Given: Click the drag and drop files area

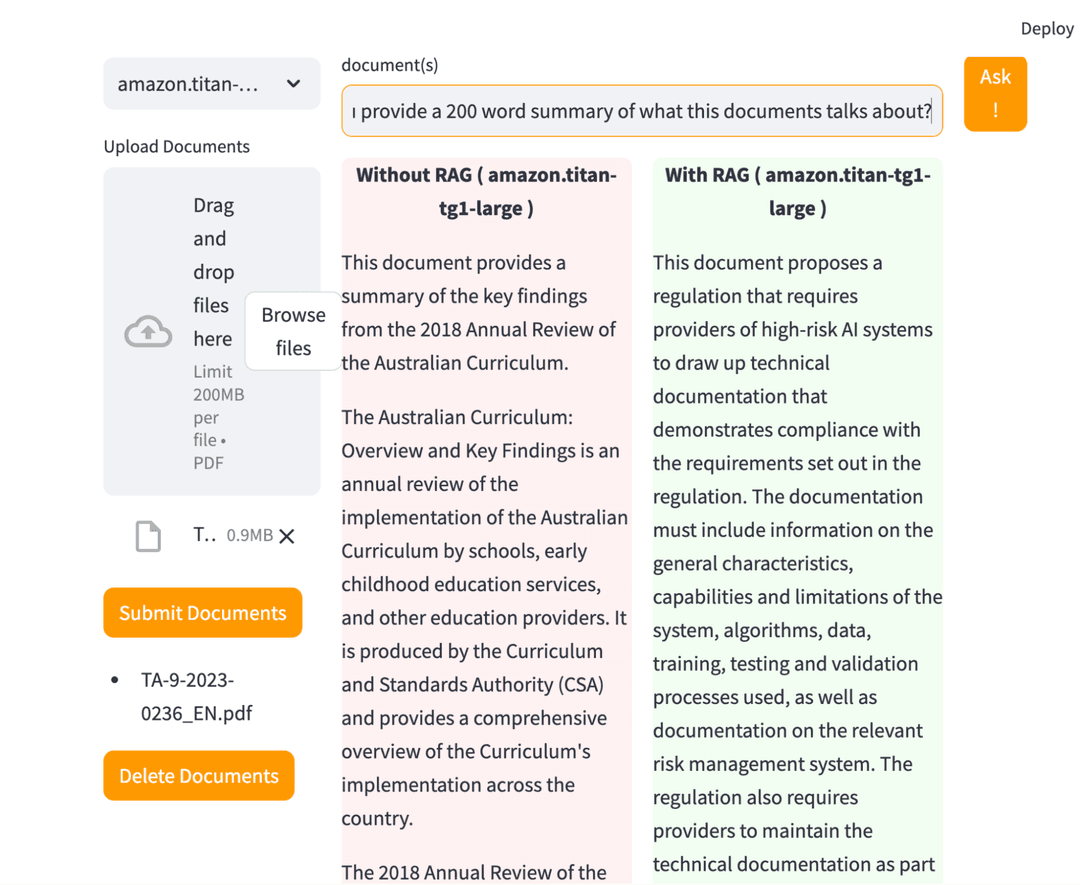Looking at the screenshot, I should click(213, 270).
